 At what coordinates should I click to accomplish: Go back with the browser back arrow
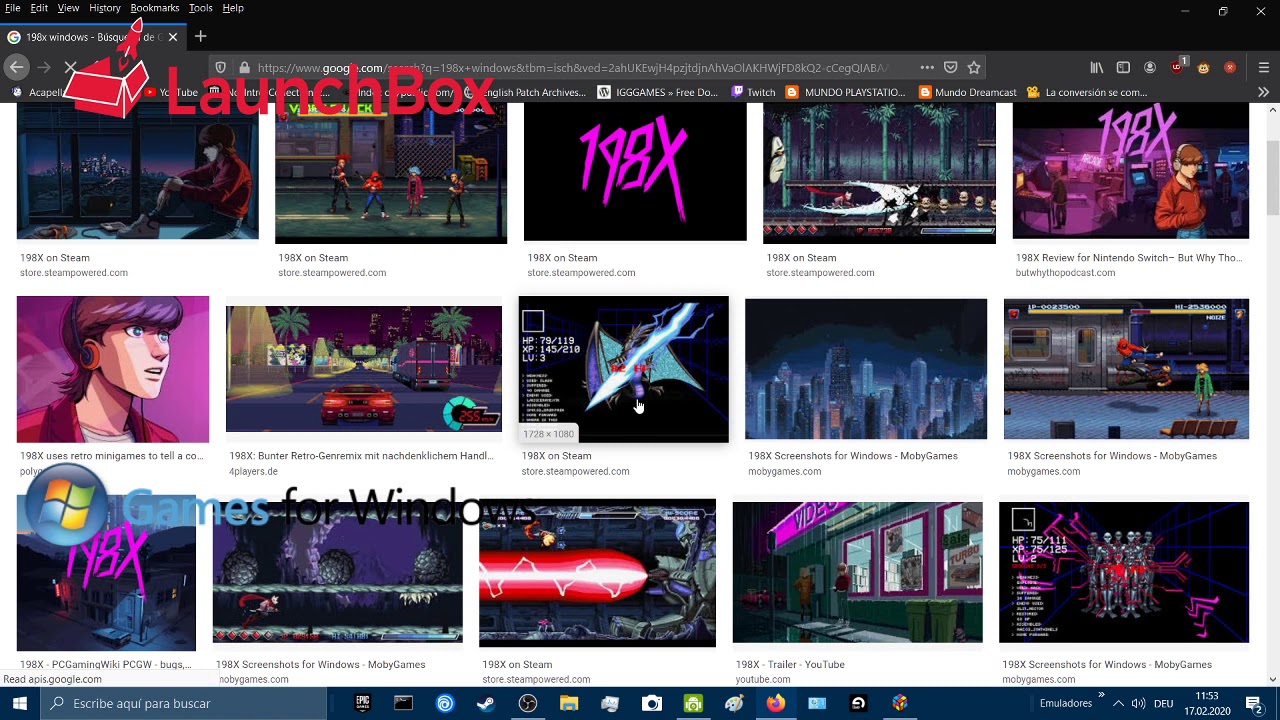(17, 67)
